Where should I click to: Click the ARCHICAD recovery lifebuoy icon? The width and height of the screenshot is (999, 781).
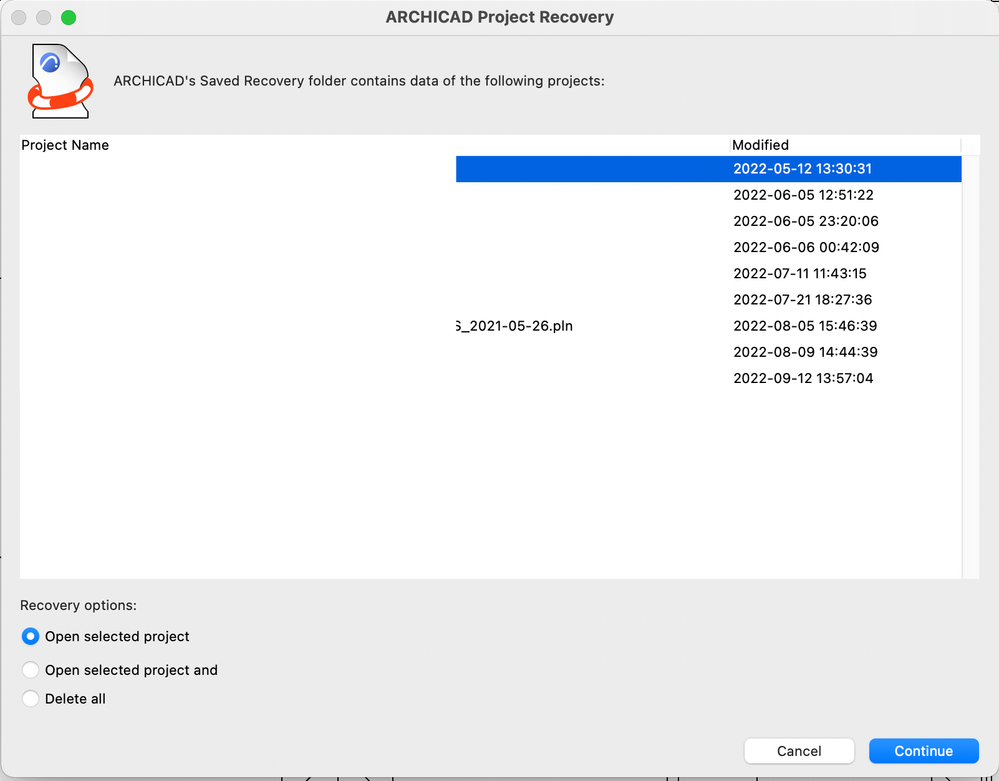coord(61,81)
